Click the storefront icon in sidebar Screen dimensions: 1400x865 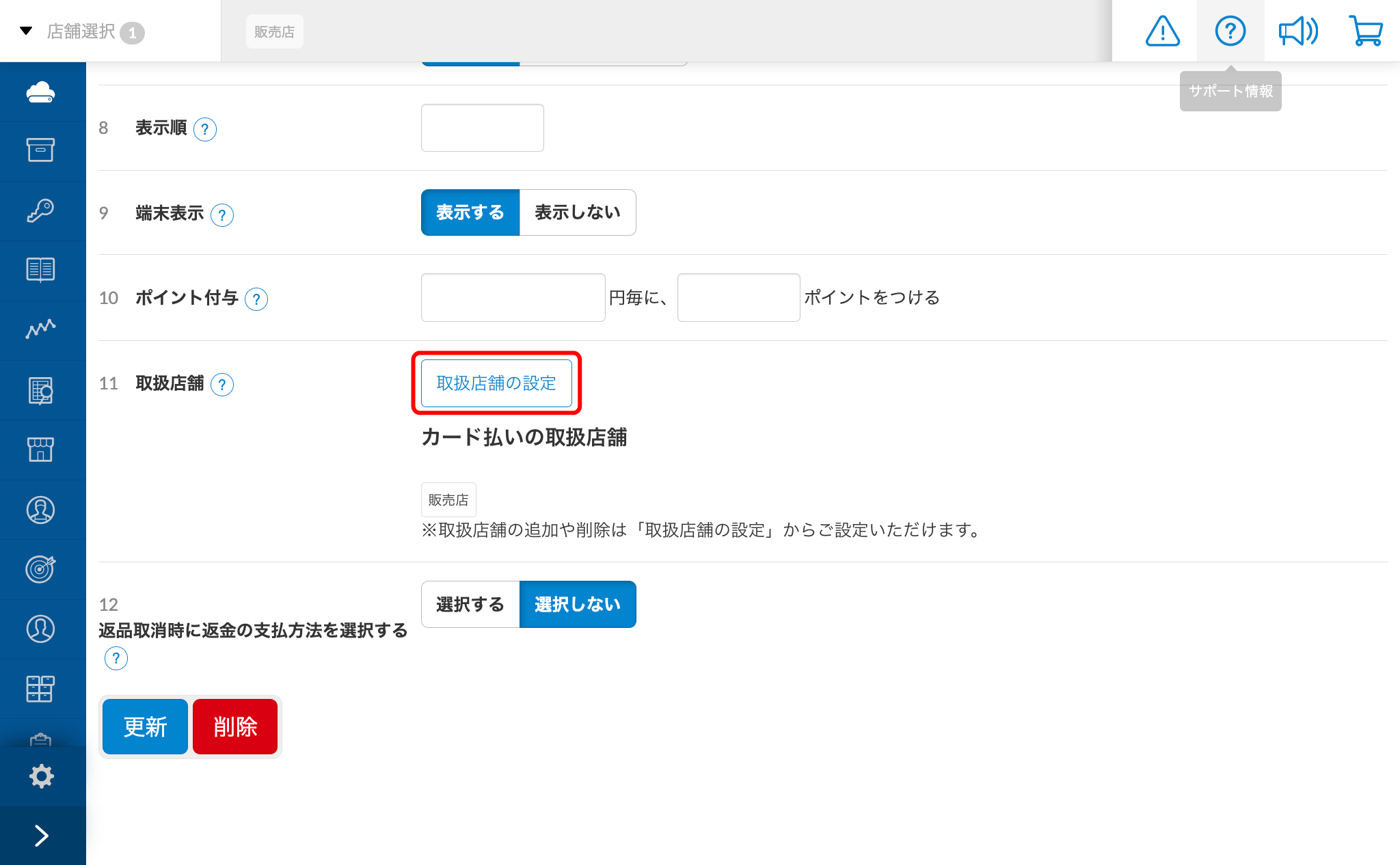tap(41, 450)
